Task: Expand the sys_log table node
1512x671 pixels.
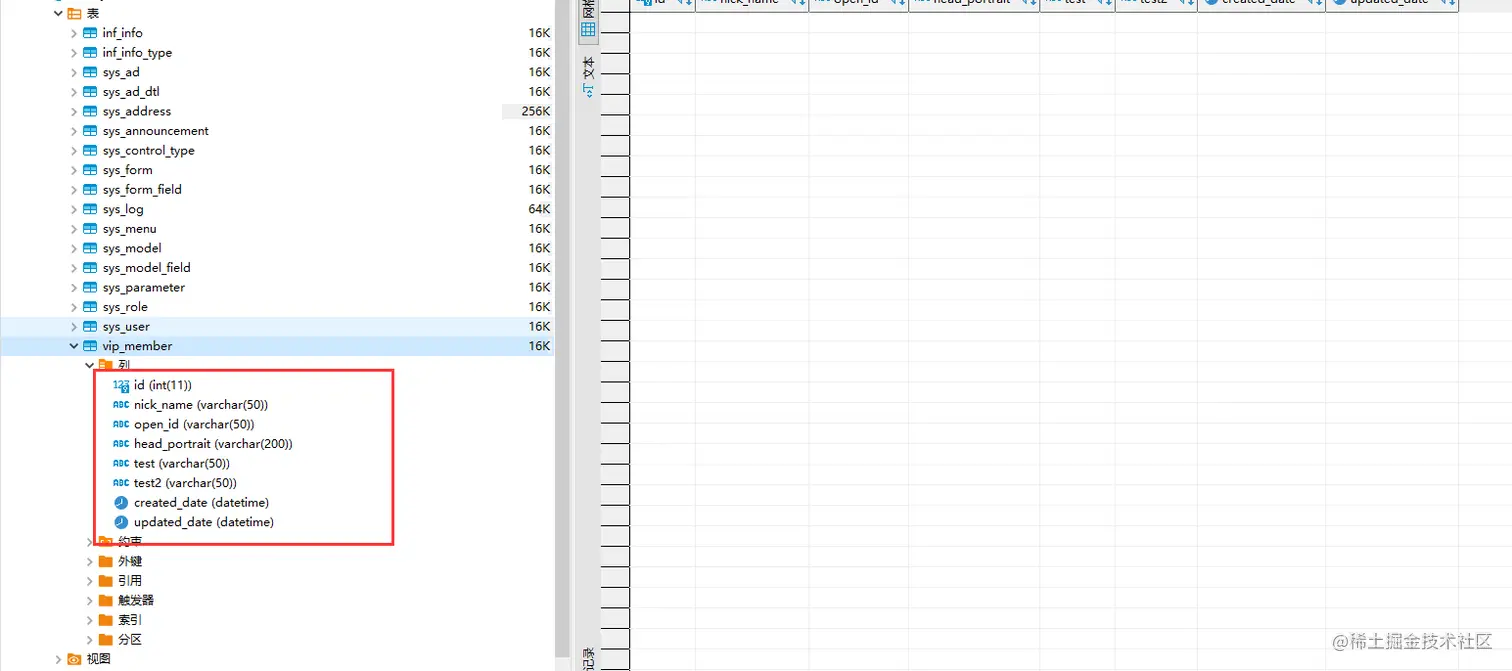Action: [74, 209]
